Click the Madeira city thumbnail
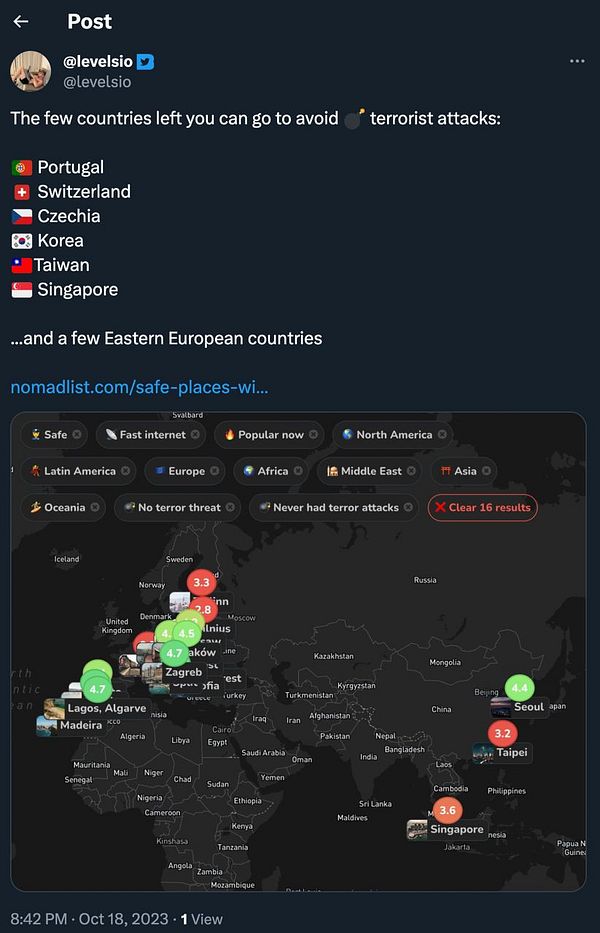Viewport: 600px width, 933px height. 47,726
